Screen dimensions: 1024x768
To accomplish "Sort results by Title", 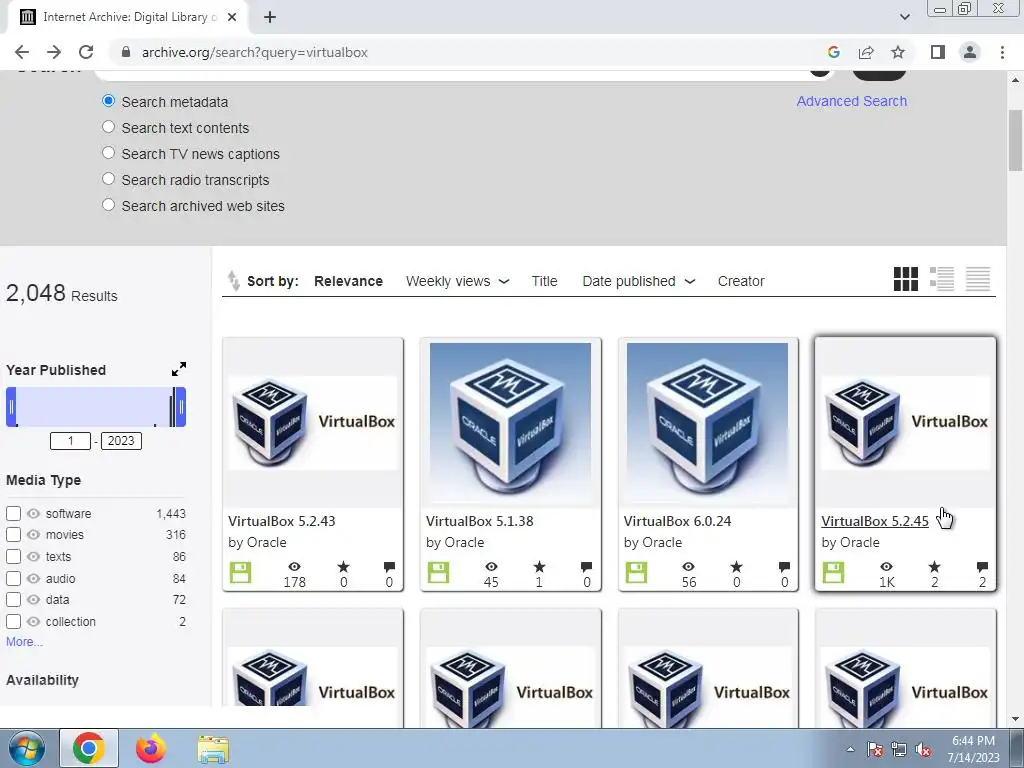I will (544, 281).
